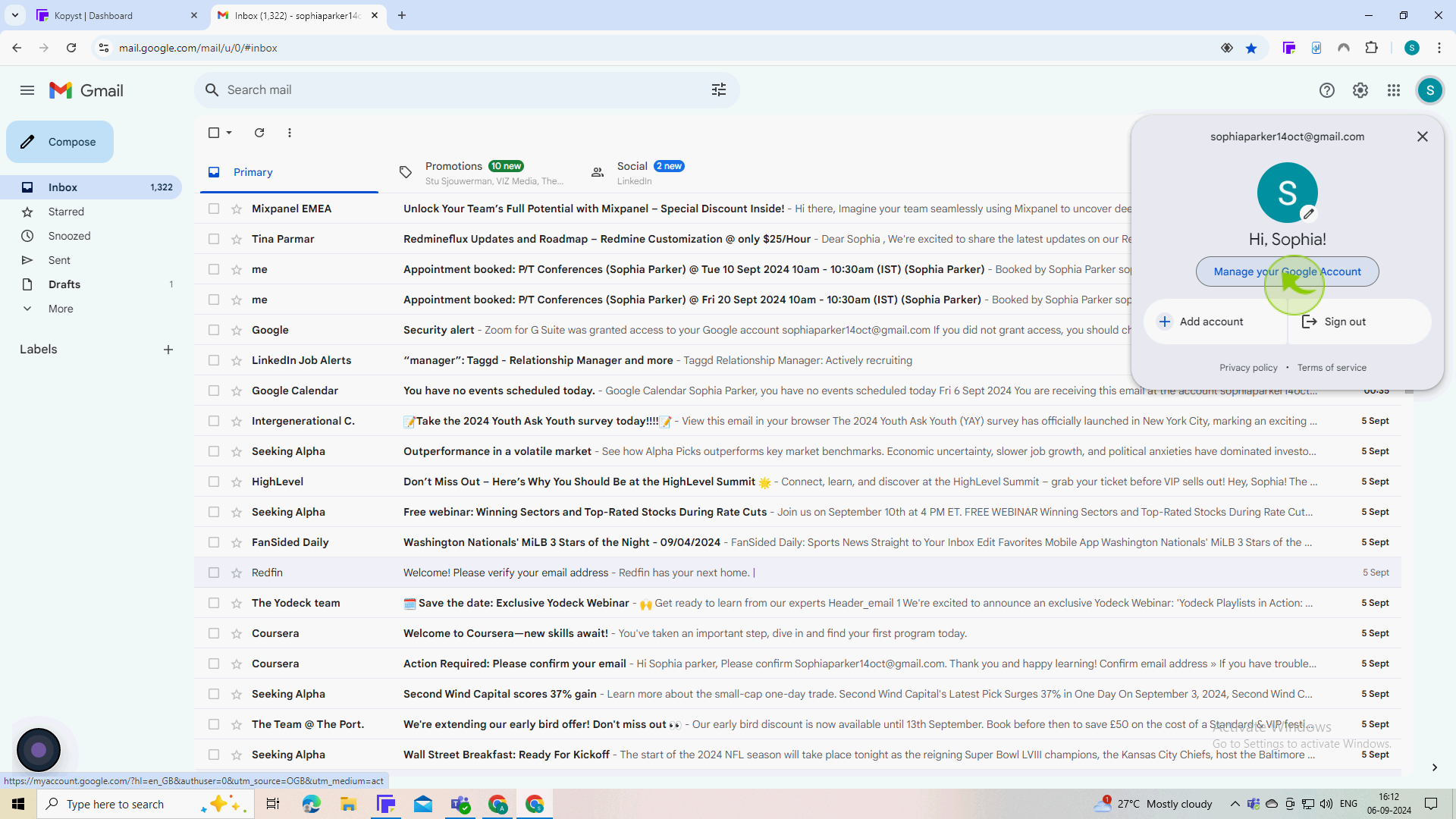1456x819 pixels.
Task: Open Windows Start menu
Action: click(x=18, y=804)
